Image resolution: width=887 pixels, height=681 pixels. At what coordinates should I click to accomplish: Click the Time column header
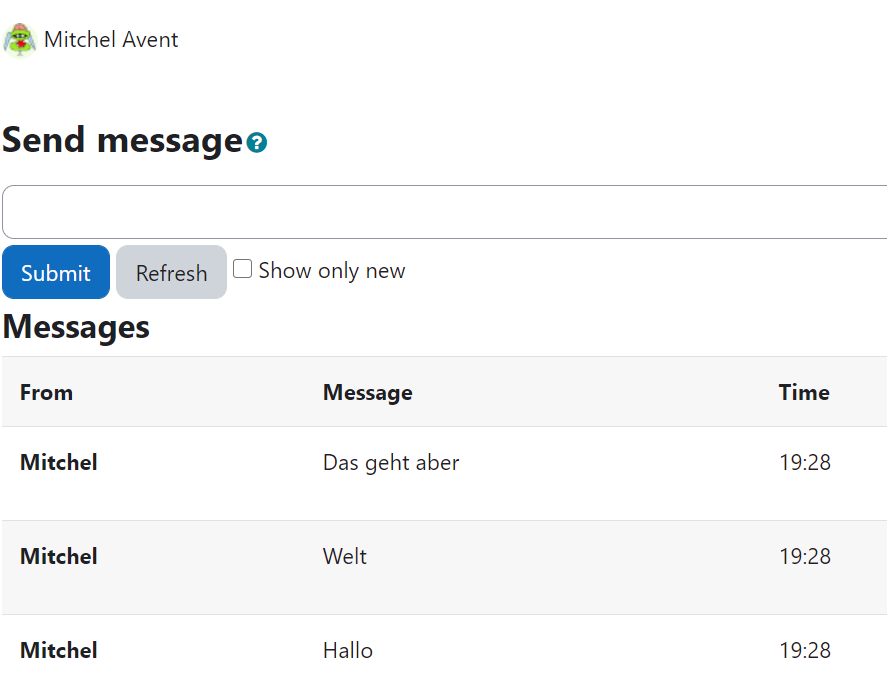(804, 393)
